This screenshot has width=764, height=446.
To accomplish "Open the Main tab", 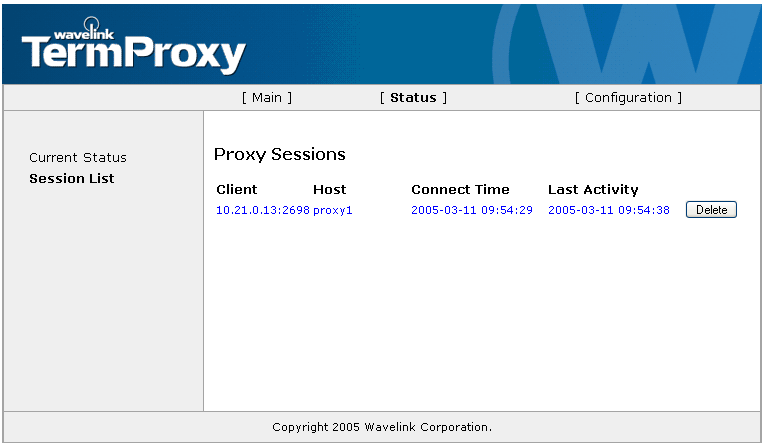I will [x=267, y=97].
